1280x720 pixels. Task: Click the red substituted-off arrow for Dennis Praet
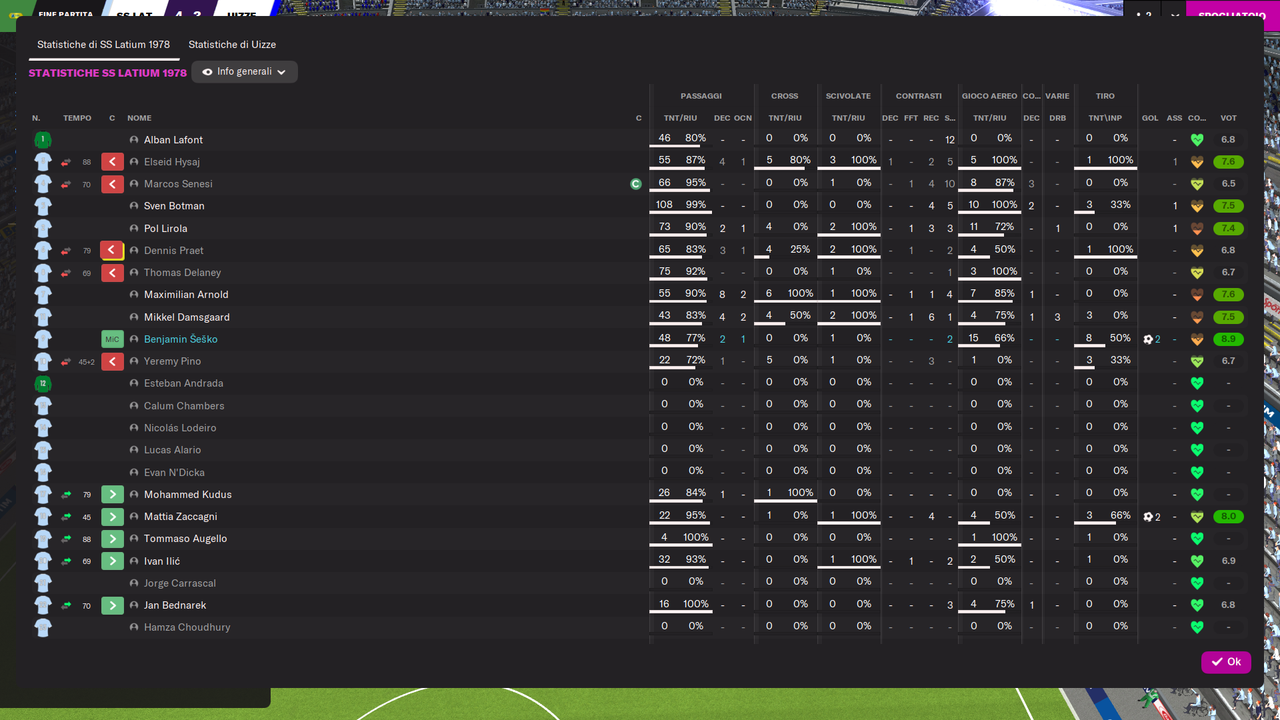[112, 250]
